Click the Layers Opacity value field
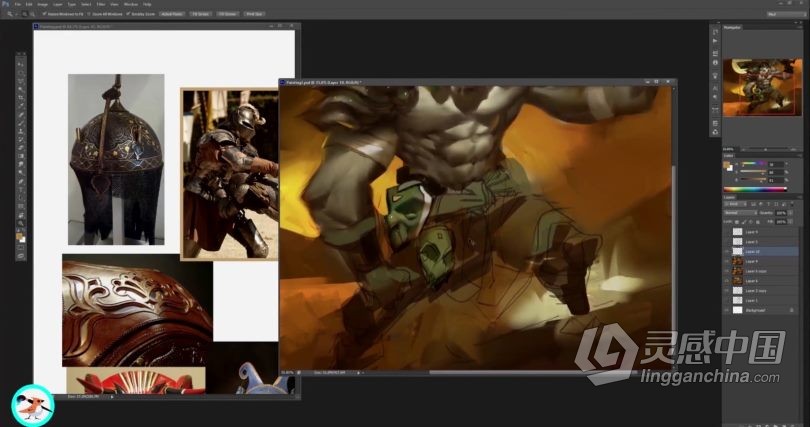The width and height of the screenshot is (810, 427). pyautogui.click(x=781, y=213)
